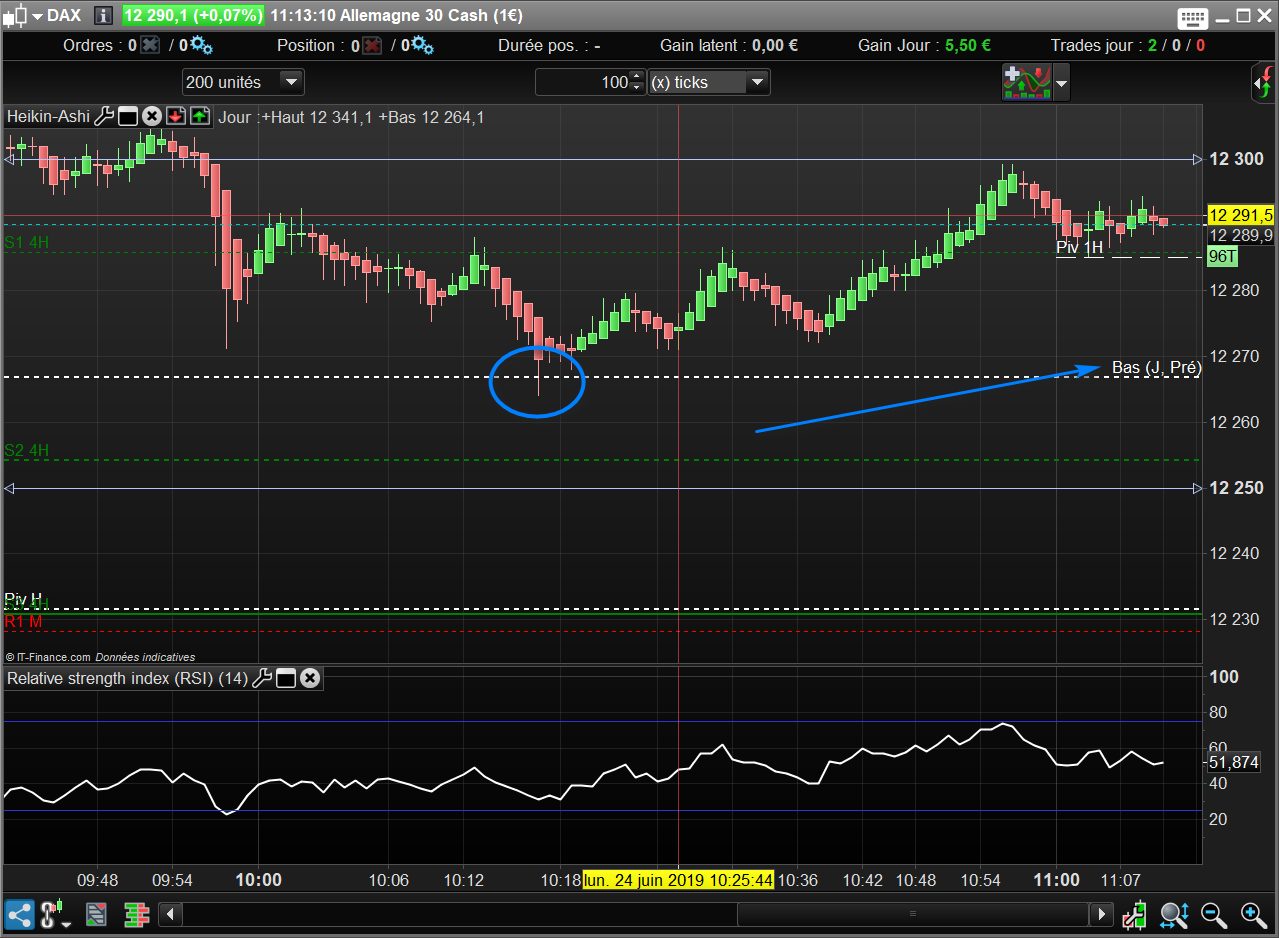Open position settings gears next to Position
Viewport: 1279px width, 938px height.
(x=422, y=45)
